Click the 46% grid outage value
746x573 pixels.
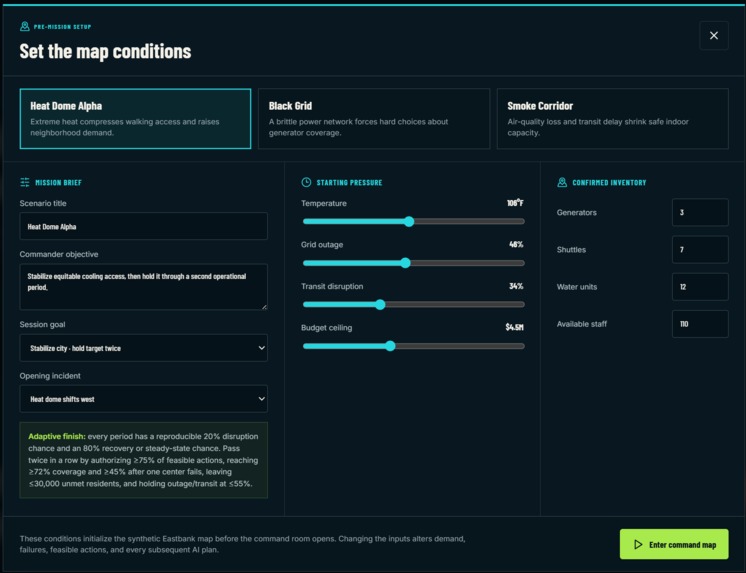516,244
